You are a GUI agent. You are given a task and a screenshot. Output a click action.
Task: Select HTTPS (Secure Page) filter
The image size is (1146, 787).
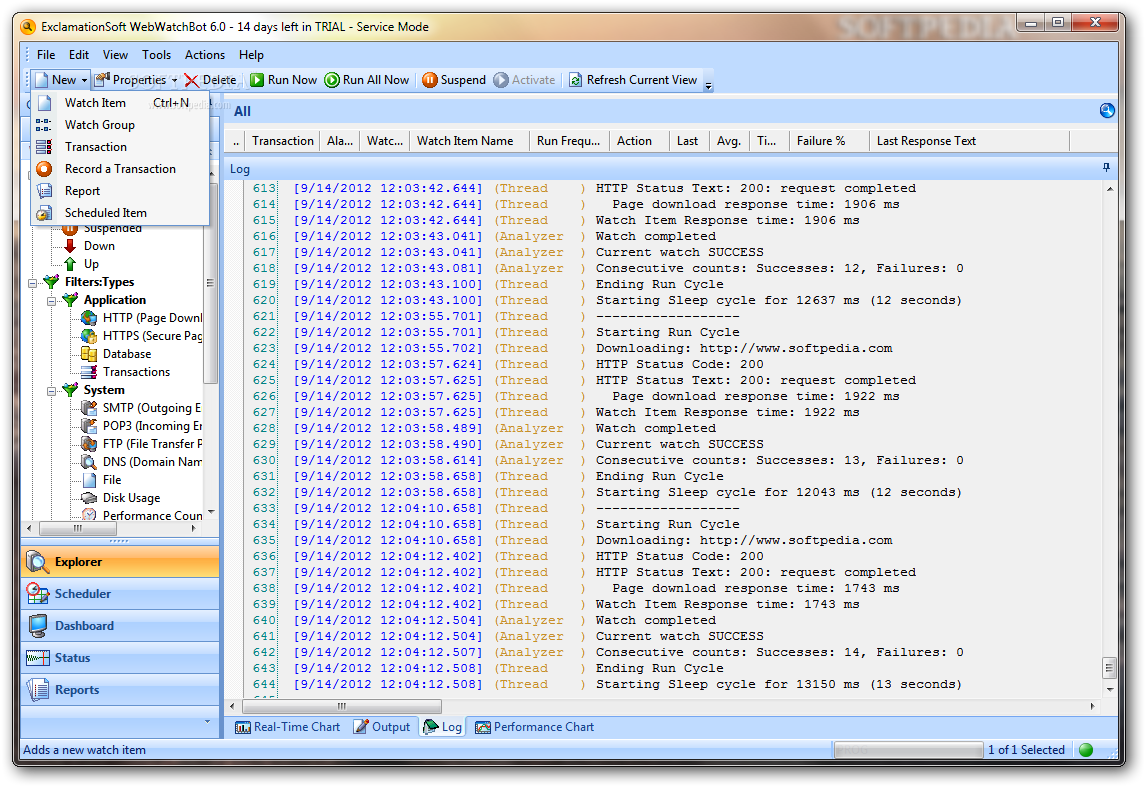[x=152, y=335]
